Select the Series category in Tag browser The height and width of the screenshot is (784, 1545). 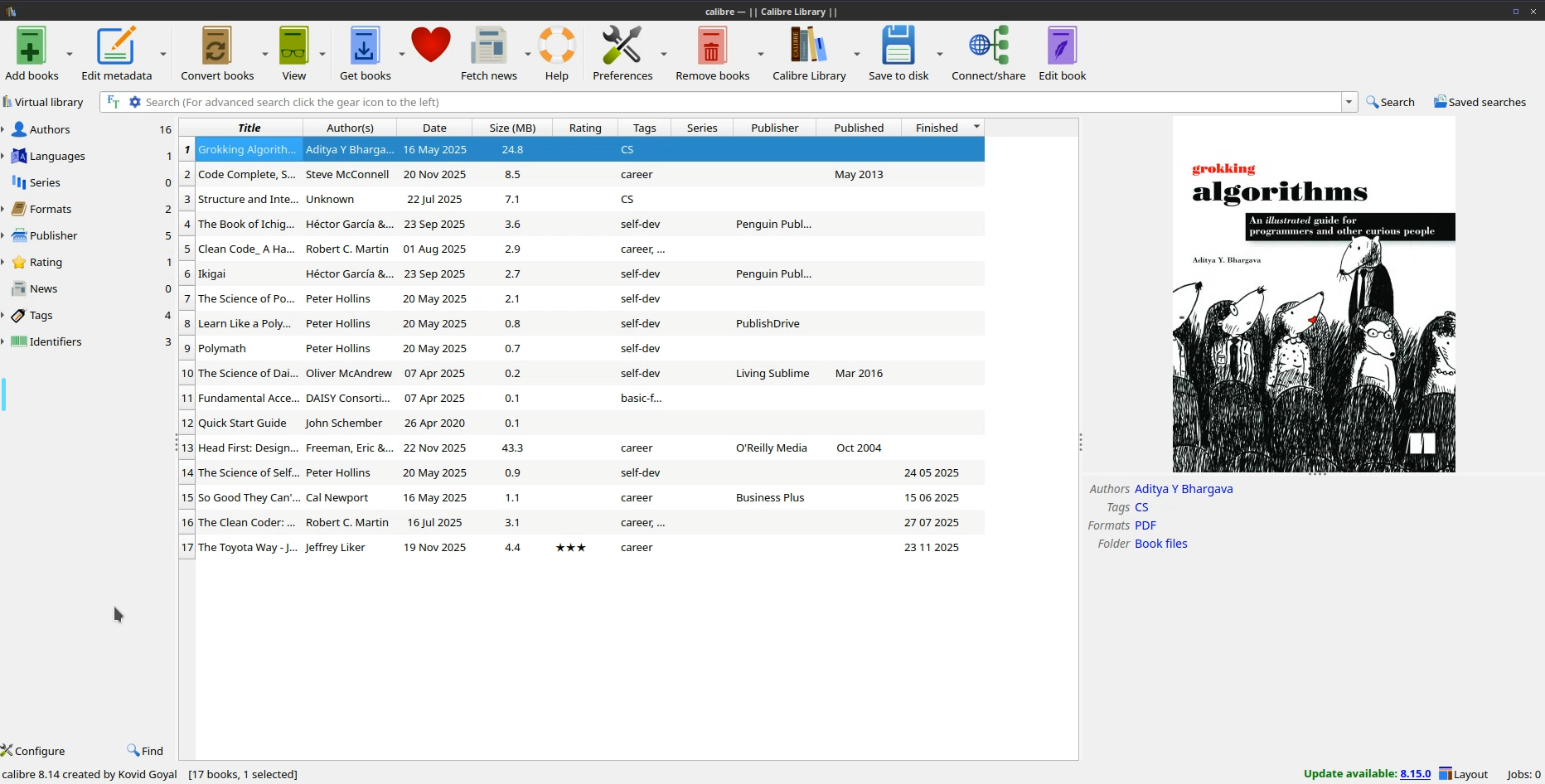tap(45, 183)
